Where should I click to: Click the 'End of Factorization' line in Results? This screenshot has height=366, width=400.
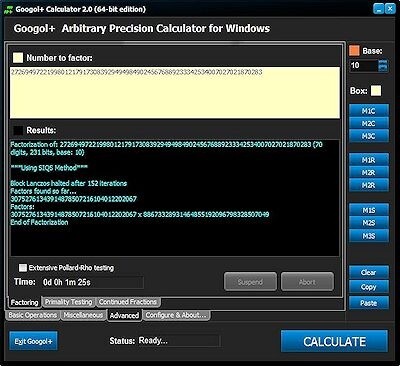pyautogui.click(x=39, y=222)
